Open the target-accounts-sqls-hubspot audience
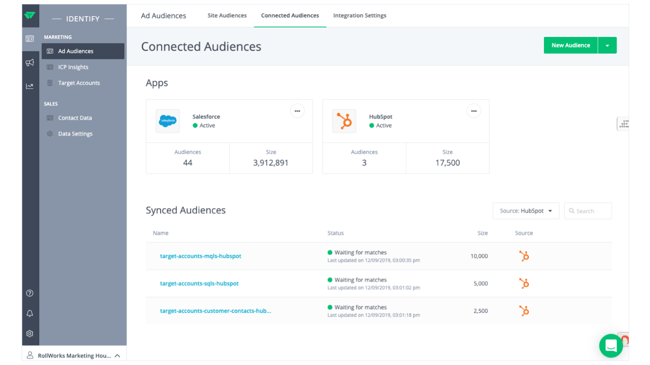 (x=199, y=284)
